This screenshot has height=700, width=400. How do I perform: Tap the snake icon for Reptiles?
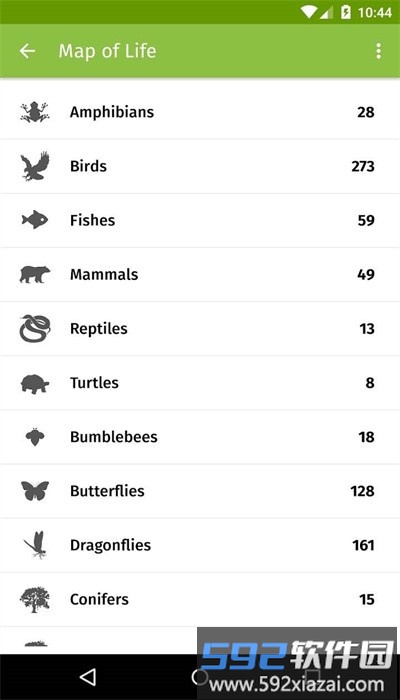click(x=35, y=329)
